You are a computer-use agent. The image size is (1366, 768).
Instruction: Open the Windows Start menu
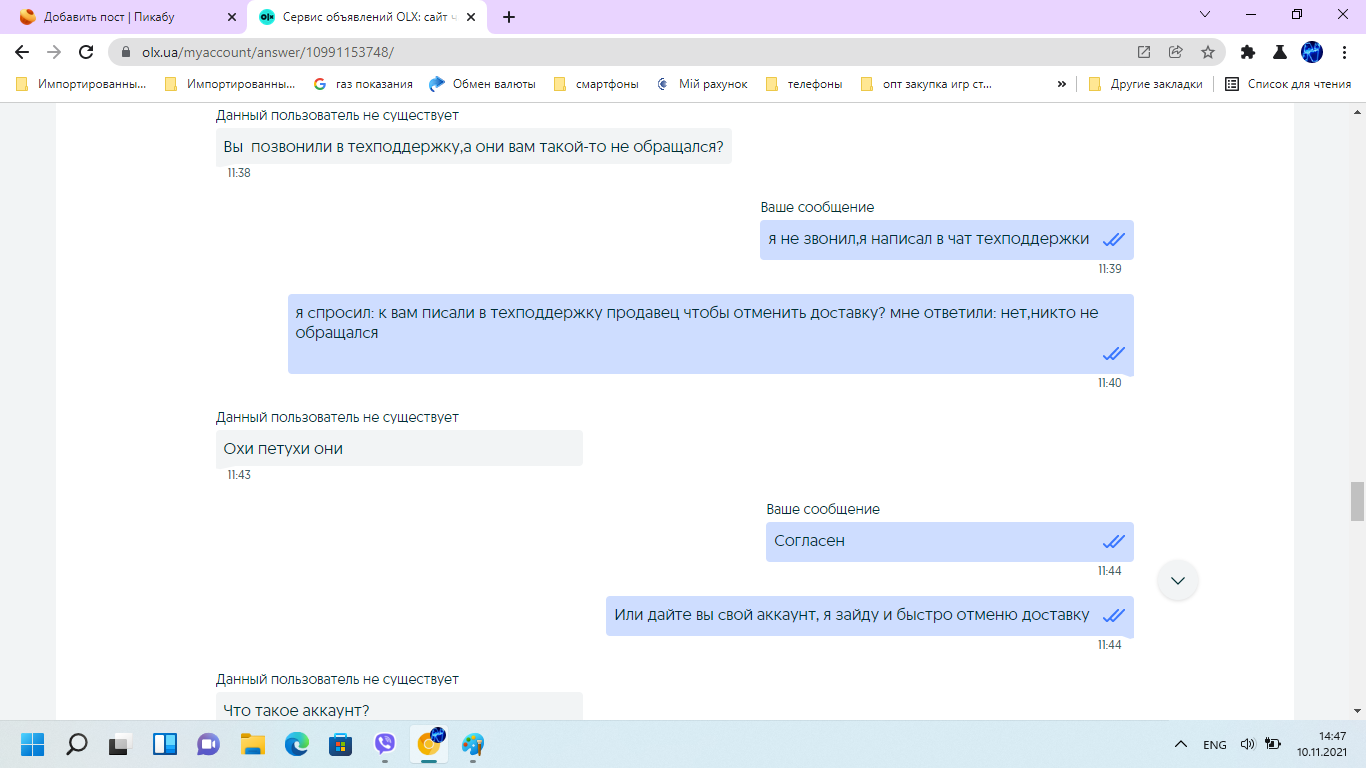33,744
